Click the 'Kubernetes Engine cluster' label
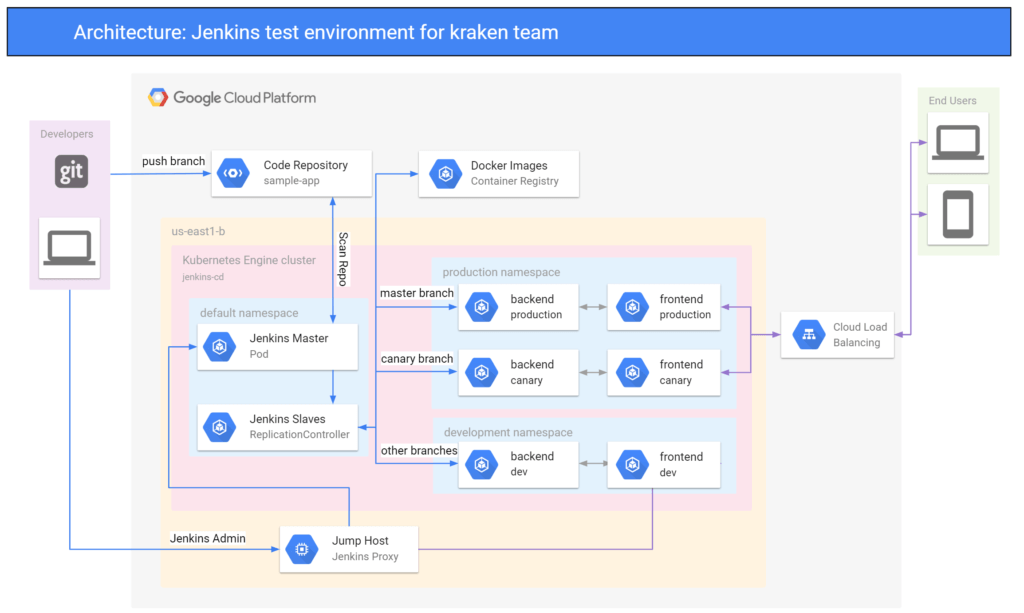The width and height of the screenshot is (1024, 613). (x=249, y=260)
